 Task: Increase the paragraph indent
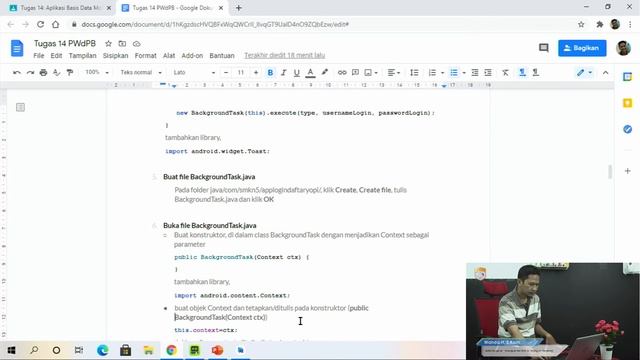pyautogui.click(x=488, y=73)
